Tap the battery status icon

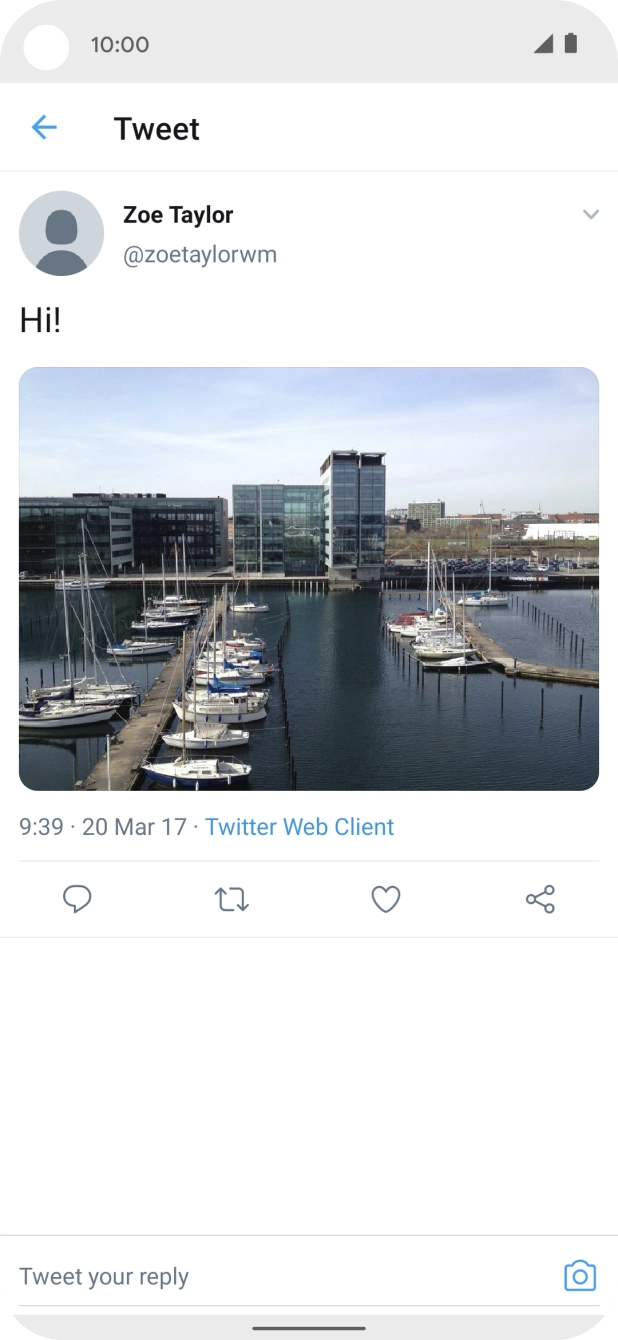coord(571,44)
